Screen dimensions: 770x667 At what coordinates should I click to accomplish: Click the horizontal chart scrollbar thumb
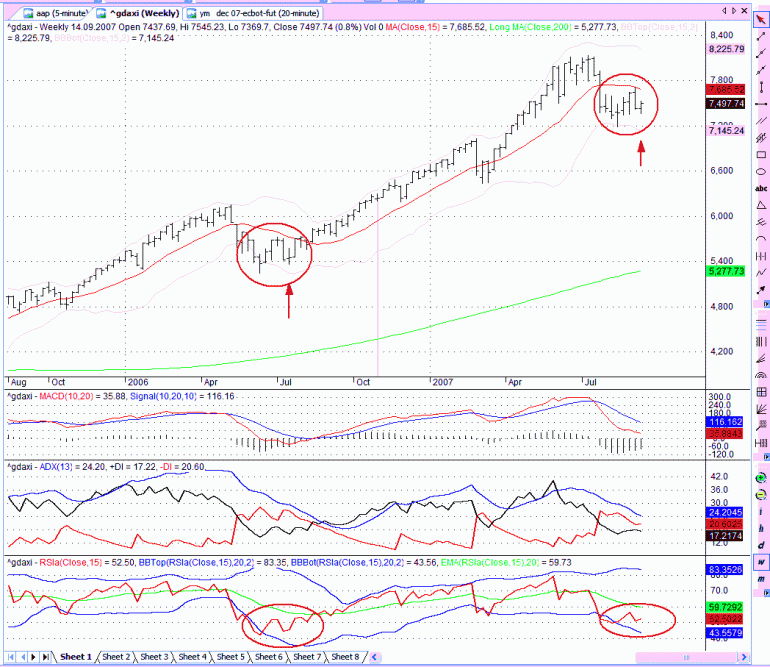click(x=687, y=657)
